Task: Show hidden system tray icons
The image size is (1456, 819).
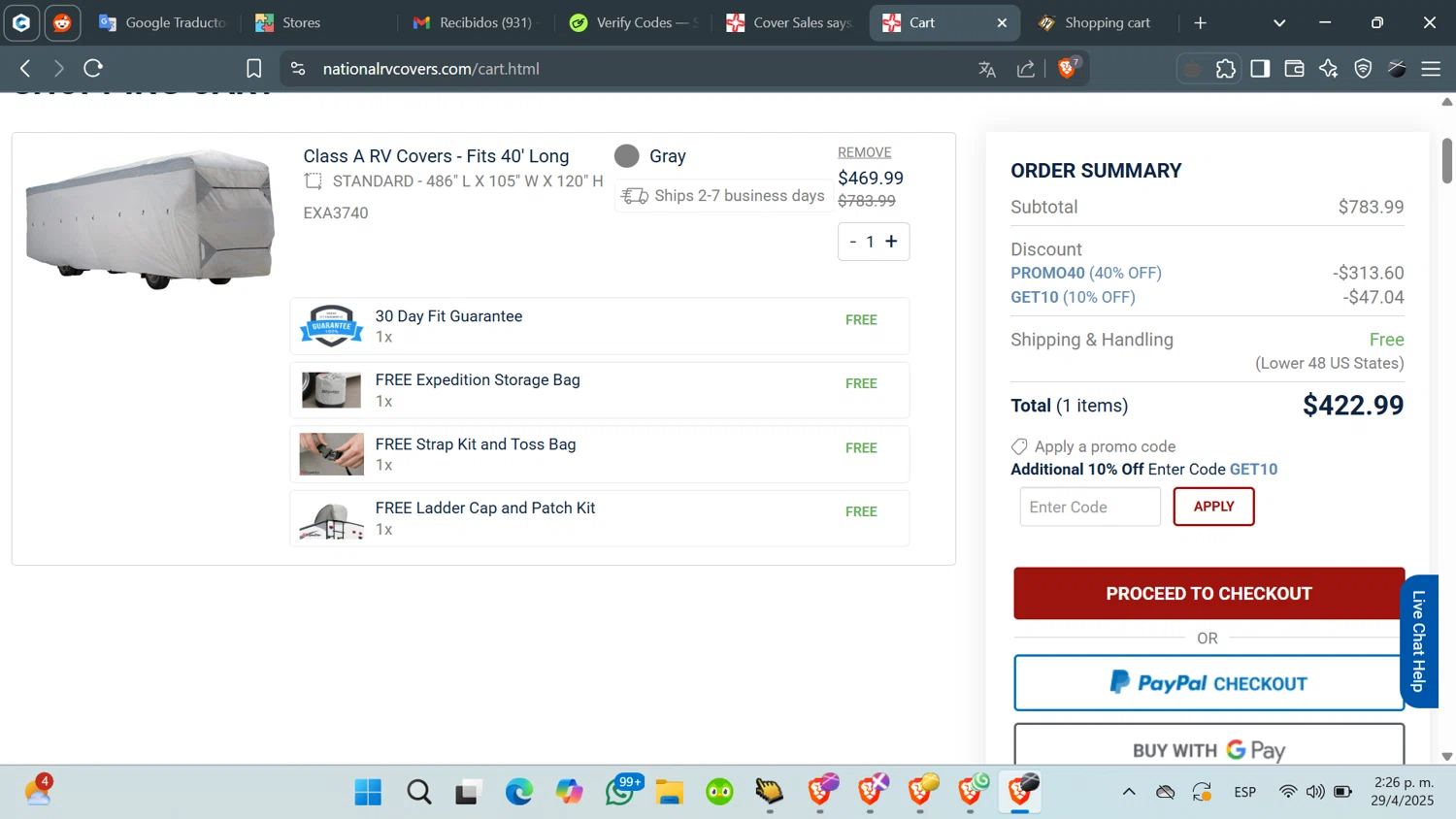Action: 1129,792
